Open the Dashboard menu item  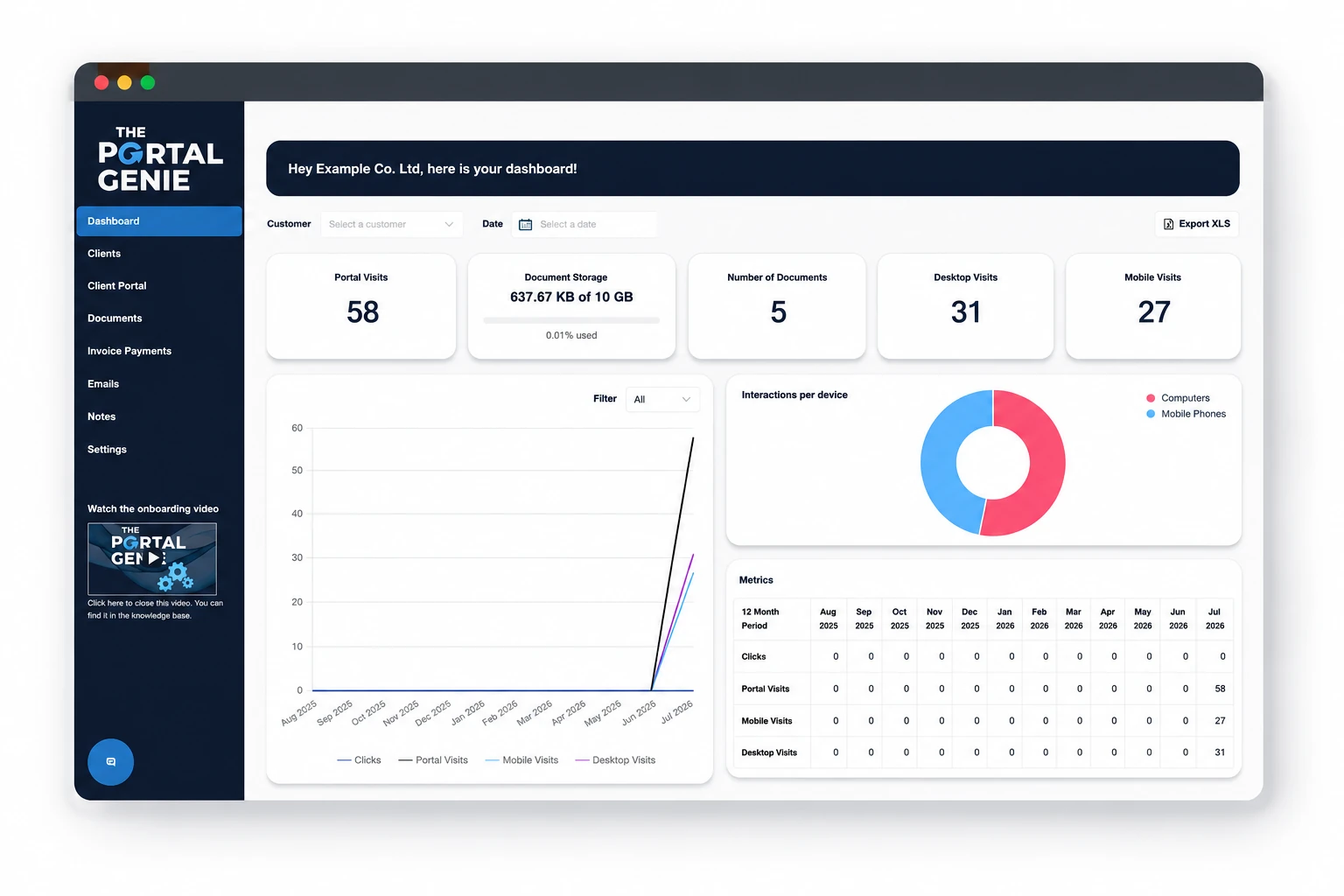click(x=159, y=221)
